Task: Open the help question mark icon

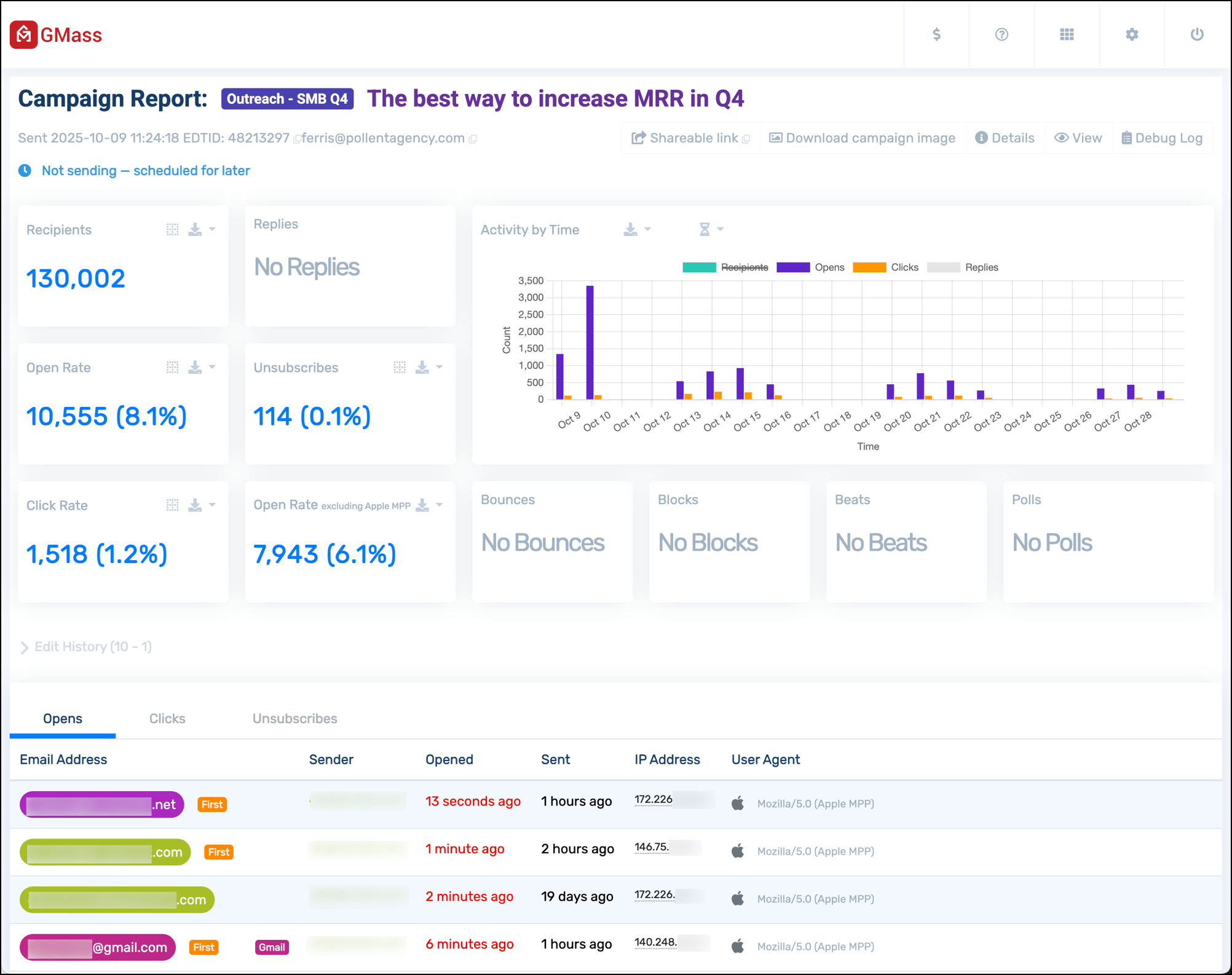Action: 1001,34
